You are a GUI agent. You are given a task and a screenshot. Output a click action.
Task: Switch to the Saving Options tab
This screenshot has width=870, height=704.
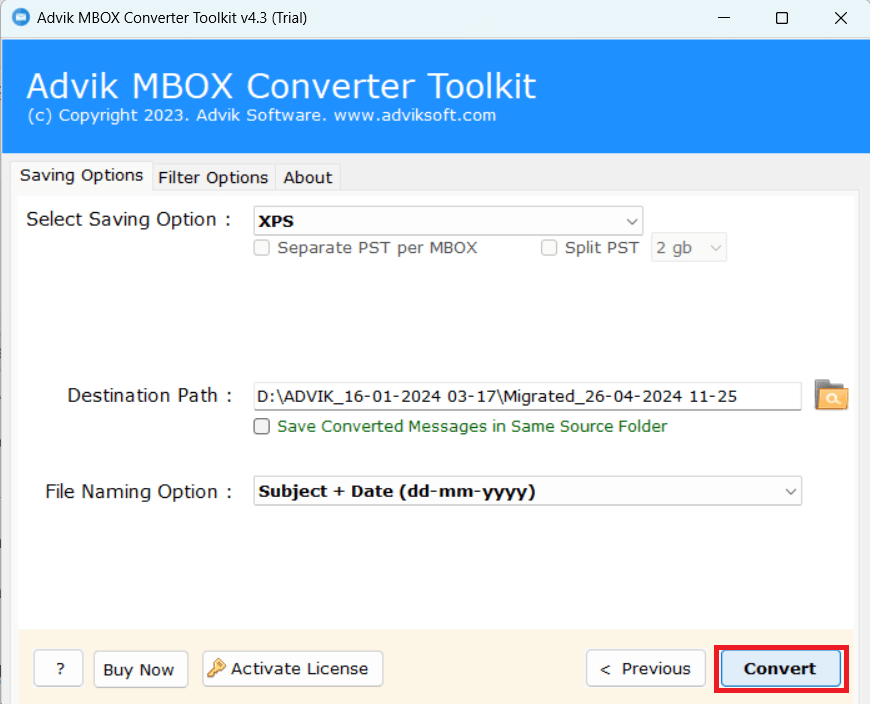(82, 175)
